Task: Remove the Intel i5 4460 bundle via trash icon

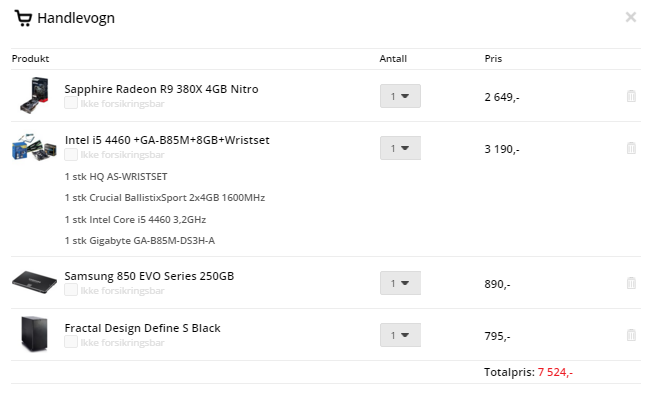Action: [631, 148]
